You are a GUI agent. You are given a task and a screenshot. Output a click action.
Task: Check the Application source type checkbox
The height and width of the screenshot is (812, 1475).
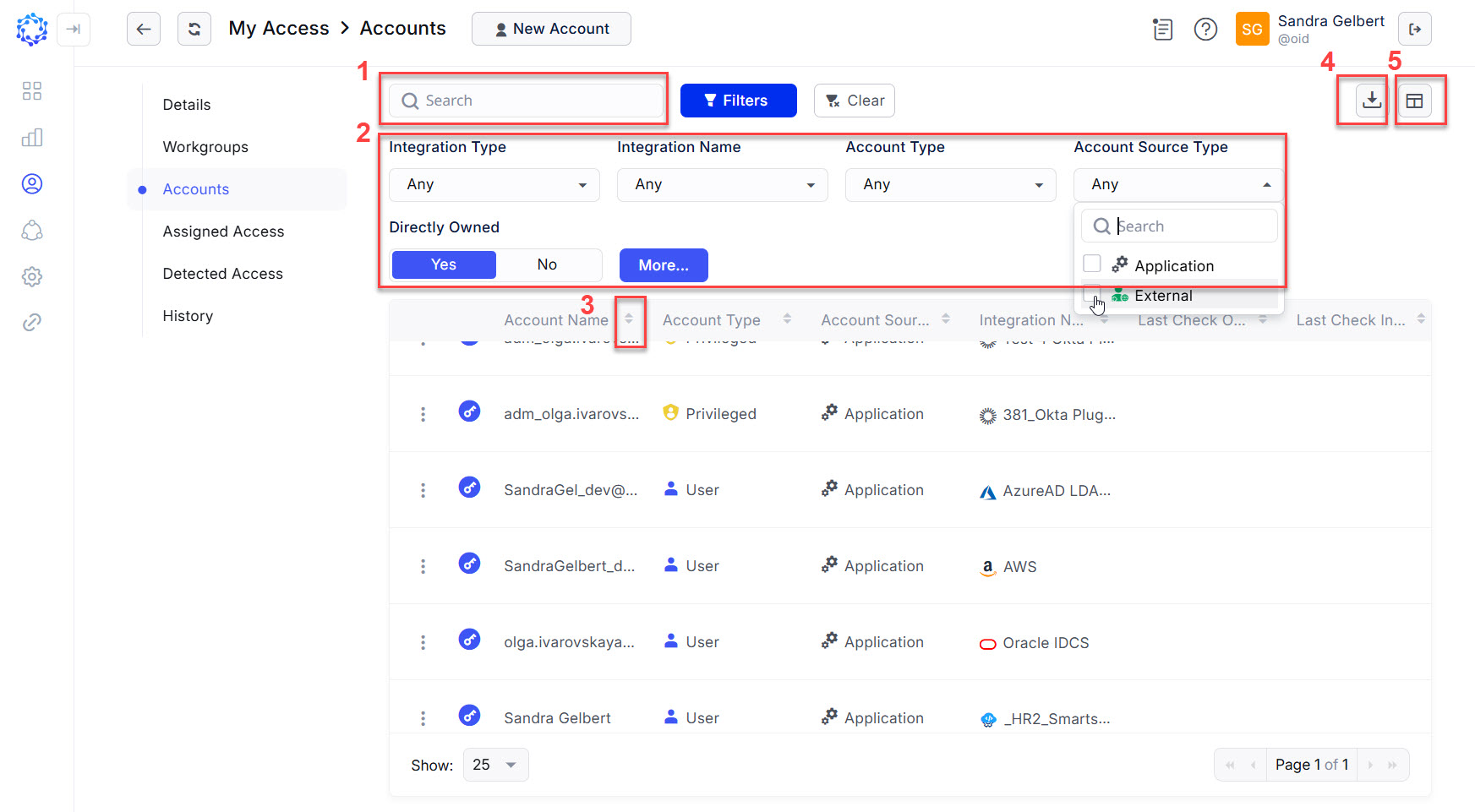[x=1092, y=264]
